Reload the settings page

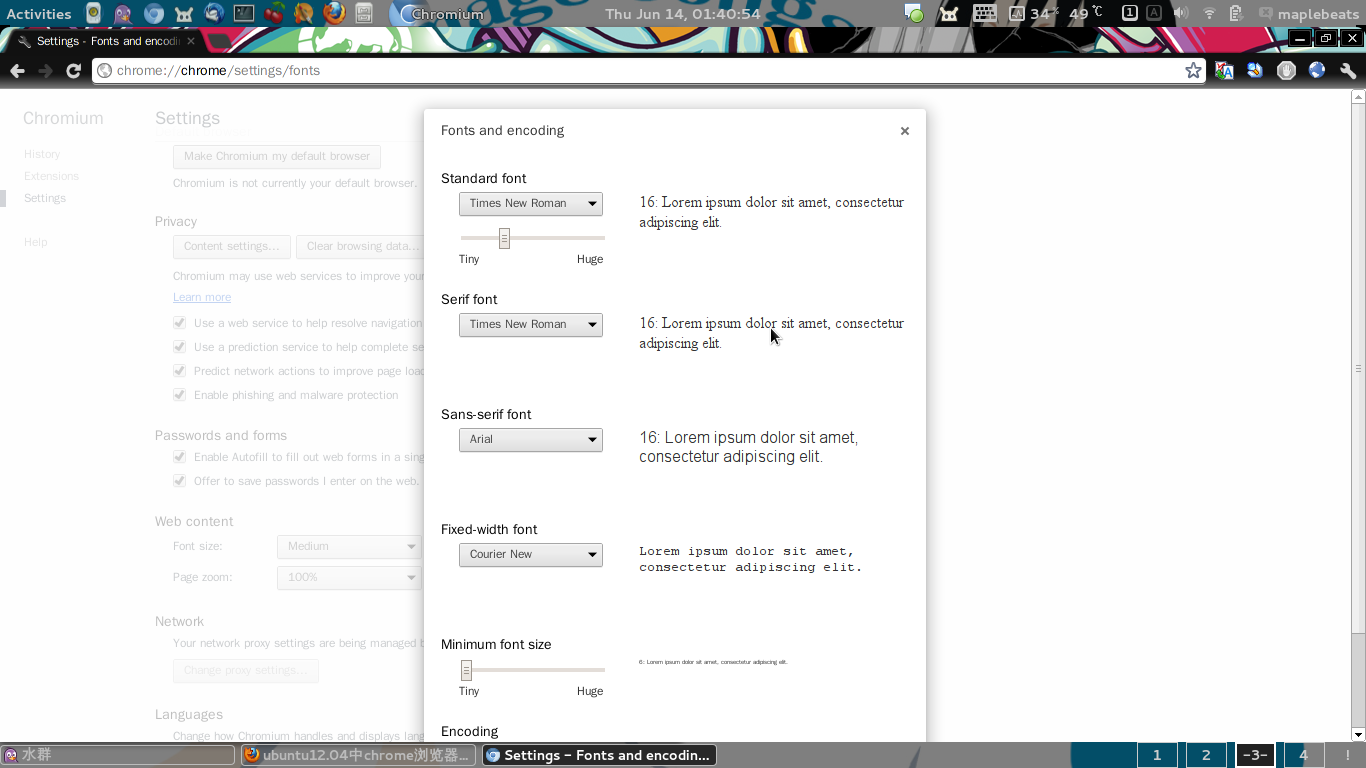pyautogui.click(x=73, y=71)
